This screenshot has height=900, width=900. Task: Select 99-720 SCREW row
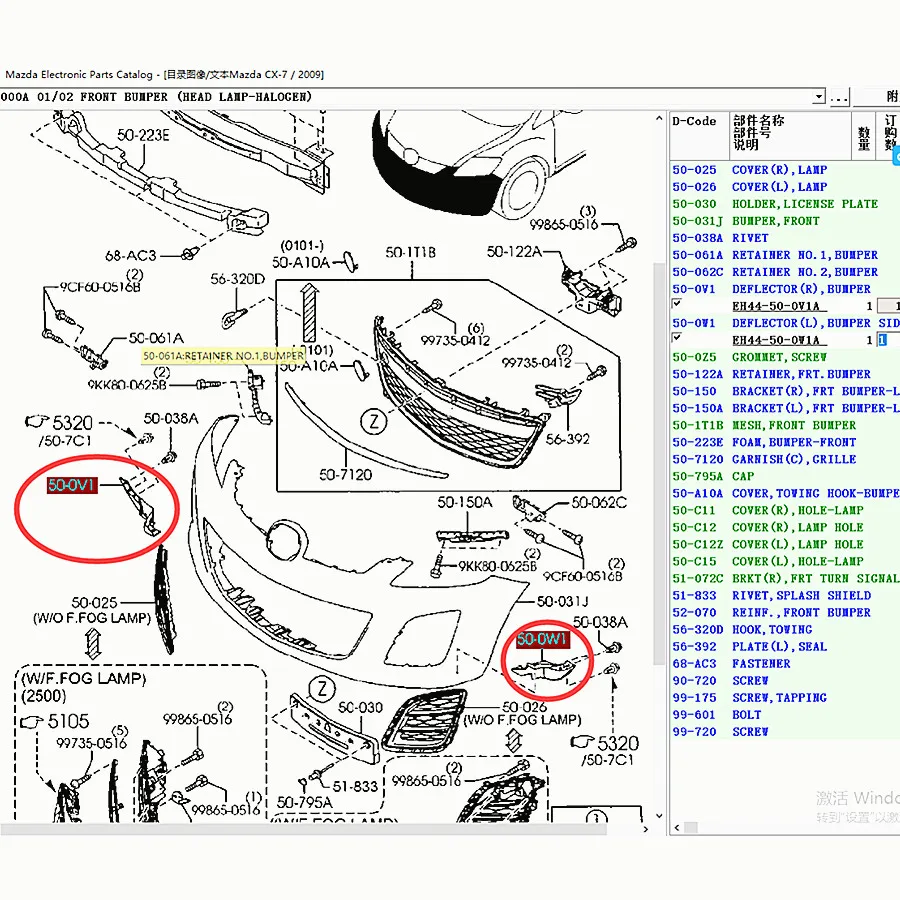(x=785, y=732)
